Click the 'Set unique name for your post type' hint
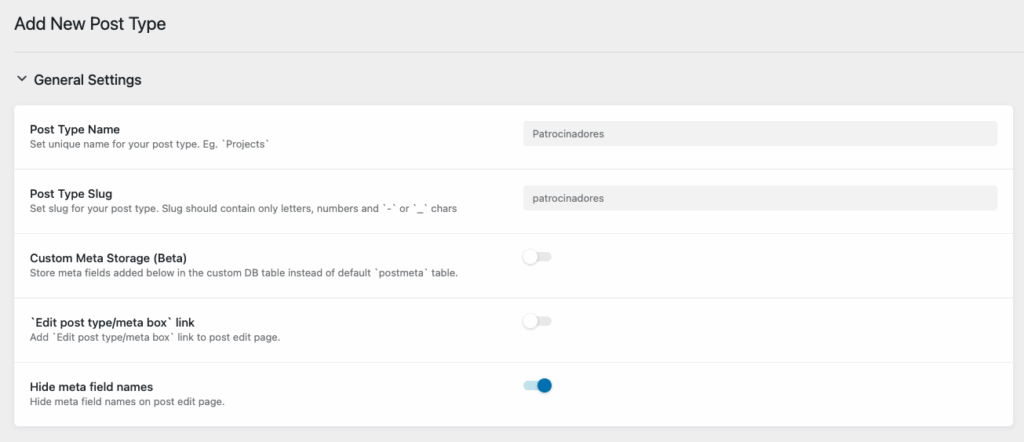The width and height of the screenshot is (1024, 442). tap(151, 145)
